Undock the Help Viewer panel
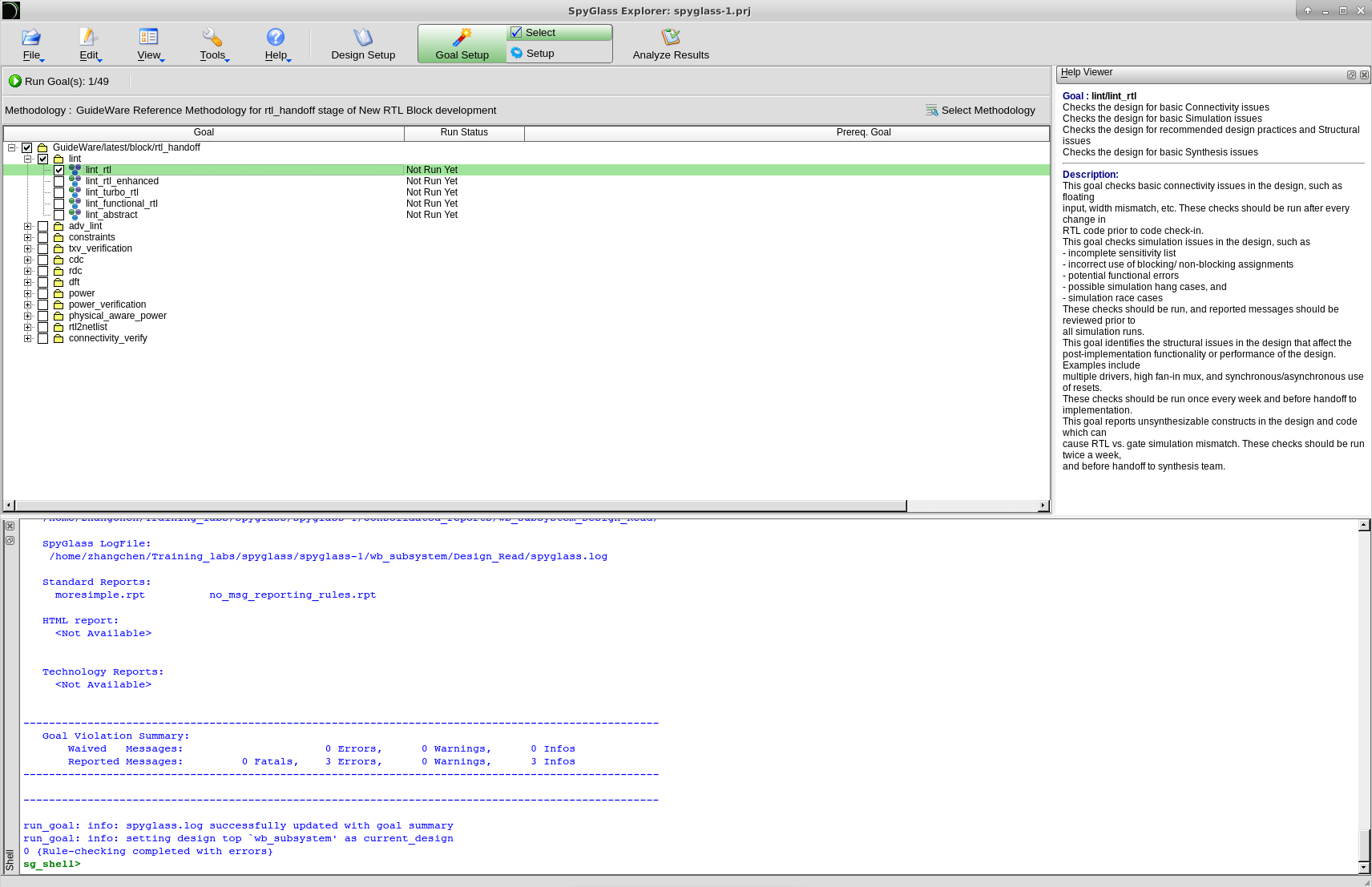Viewport: 1372px width, 887px height. [x=1351, y=75]
